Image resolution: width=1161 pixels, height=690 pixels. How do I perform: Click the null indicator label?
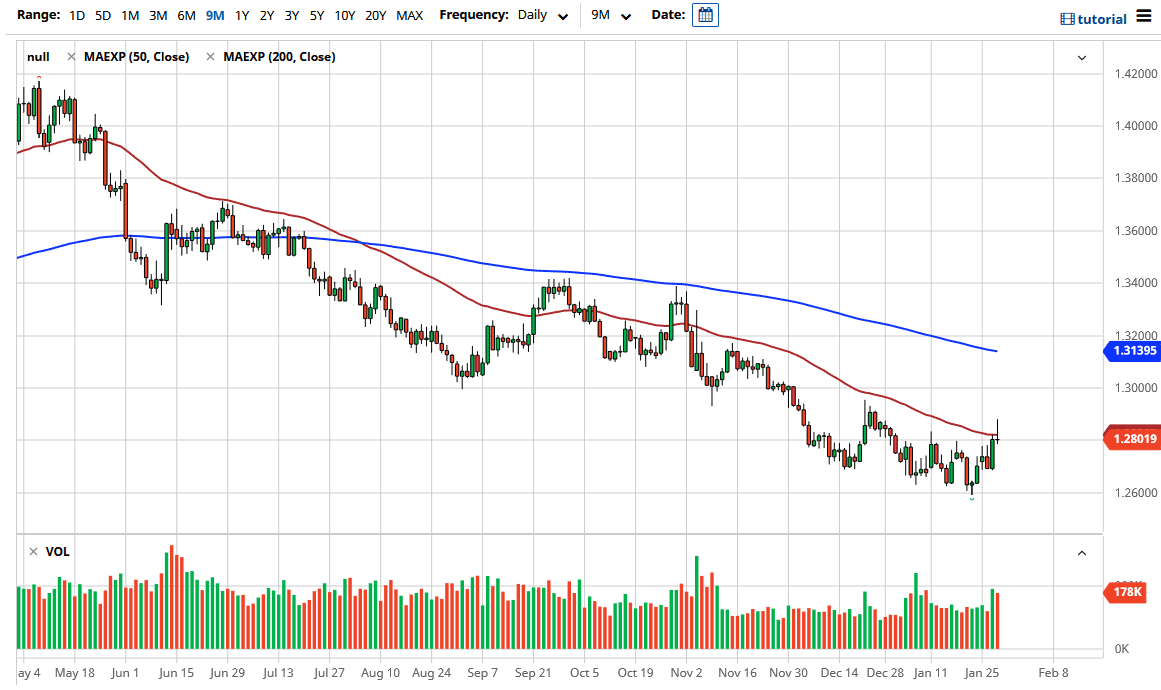click(37, 57)
